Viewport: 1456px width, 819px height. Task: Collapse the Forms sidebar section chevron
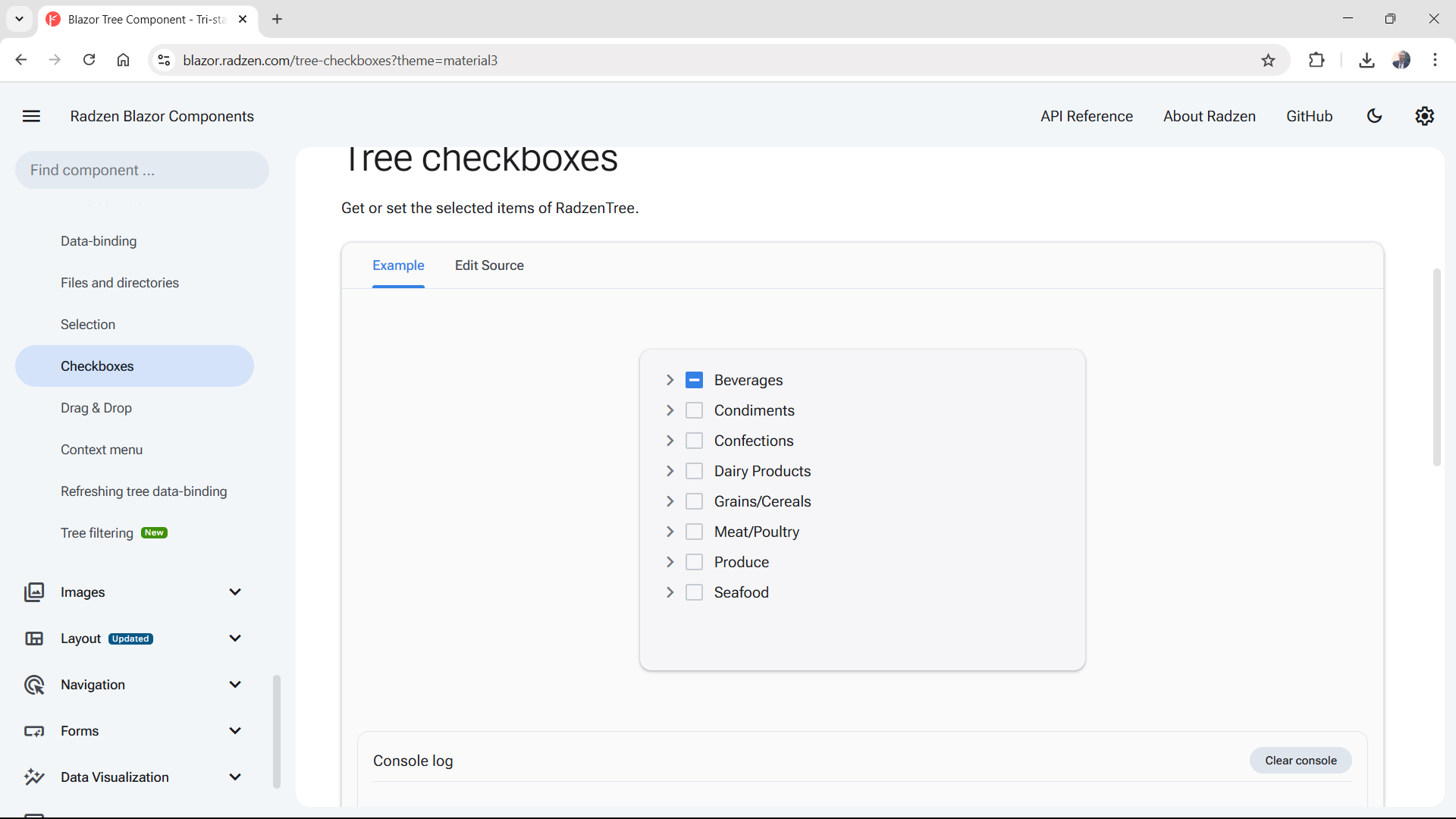pos(235,730)
